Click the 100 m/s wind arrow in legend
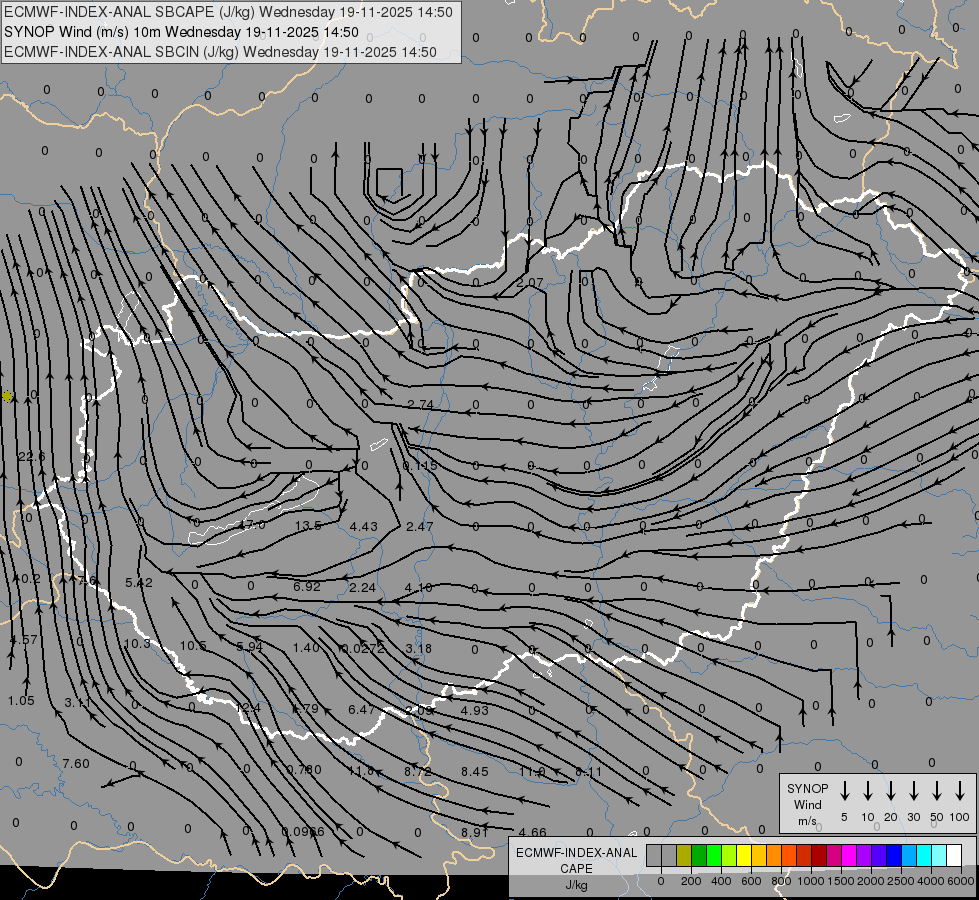979x900 pixels. click(960, 791)
